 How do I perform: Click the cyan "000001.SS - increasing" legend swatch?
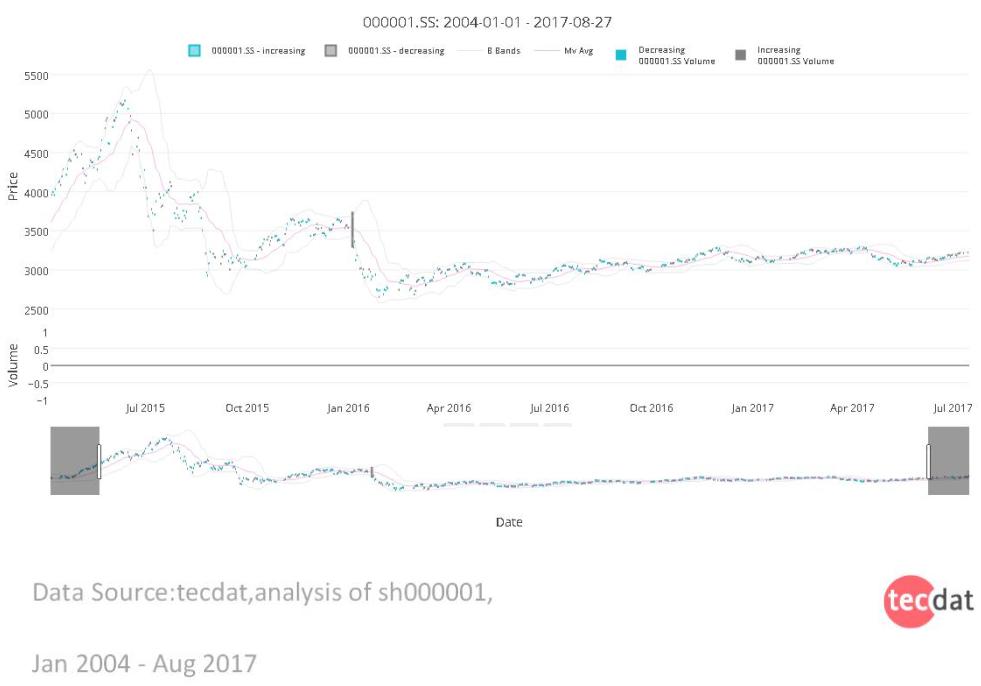(x=195, y=51)
